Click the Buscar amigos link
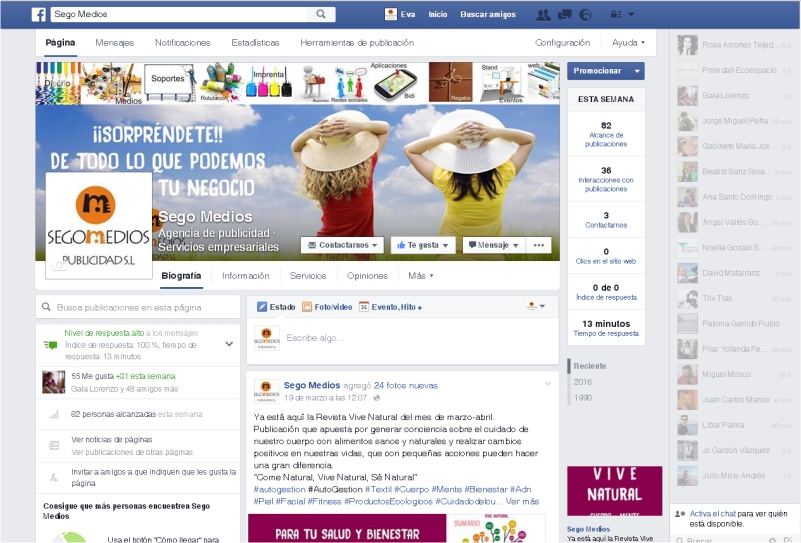 pyautogui.click(x=488, y=14)
